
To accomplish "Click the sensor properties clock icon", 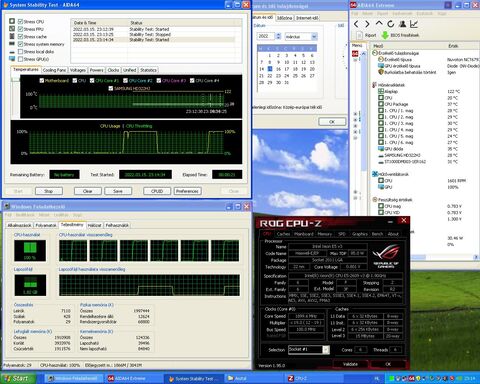I will pyautogui.click(x=375, y=53).
